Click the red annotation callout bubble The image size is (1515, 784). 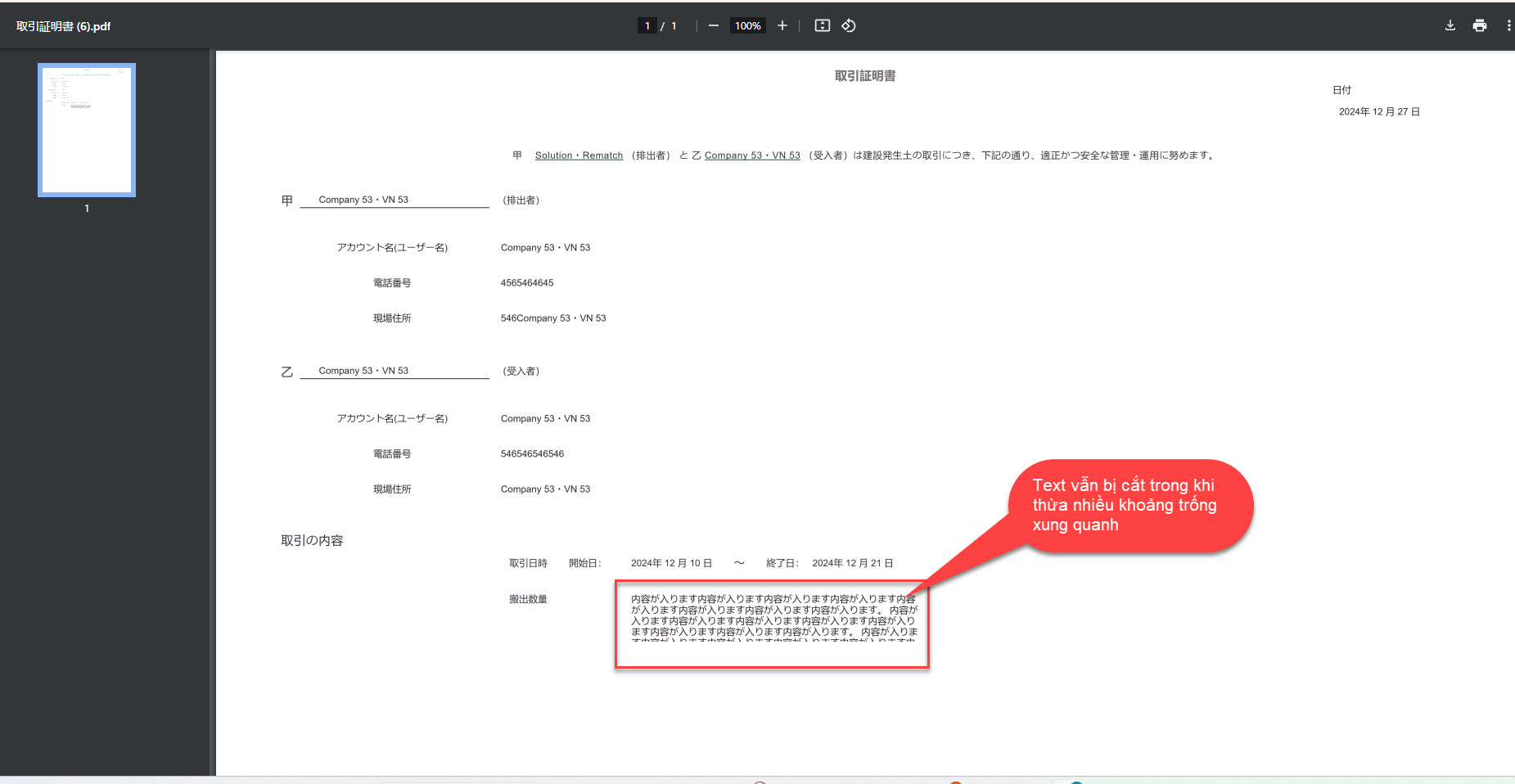pos(1129,506)
